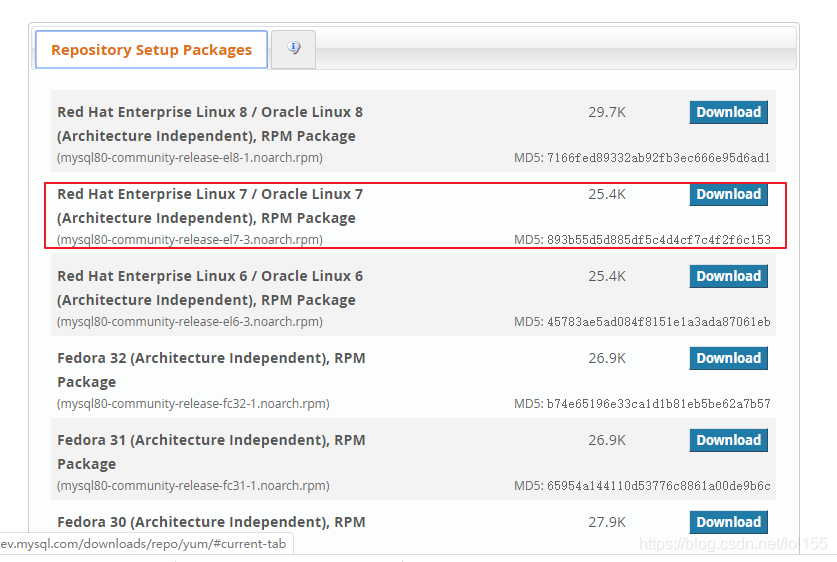Click the status bar URL ev.mysql.com/downloads/repo/yum
This screenshot has height=562, width=837.
tap(143, 544)
